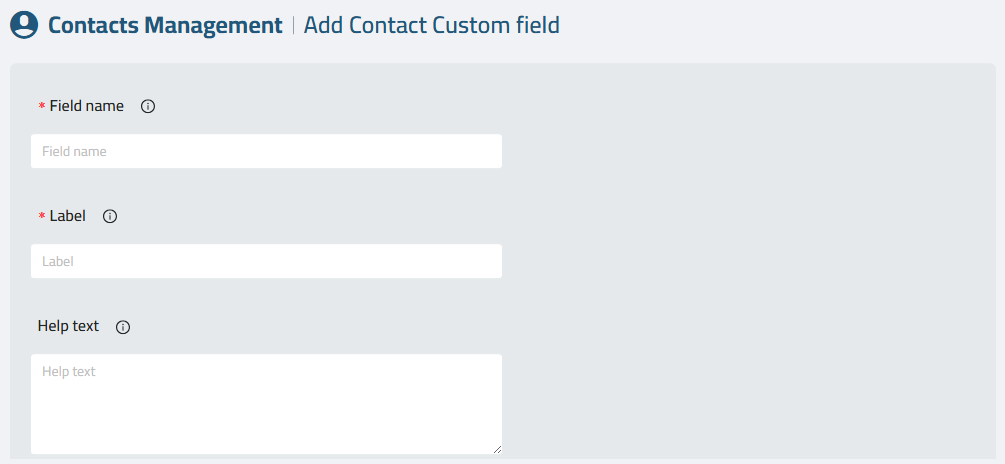Open the Contacts Management heading link

point(165,26)
